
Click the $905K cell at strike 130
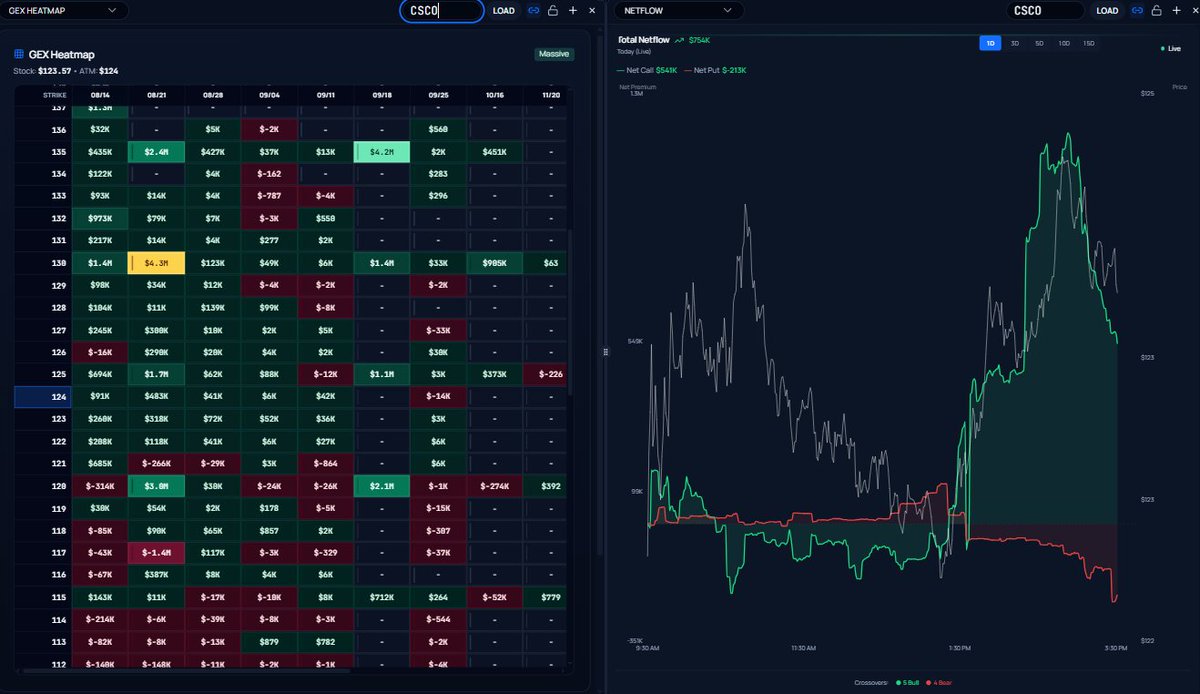[494, 263]
